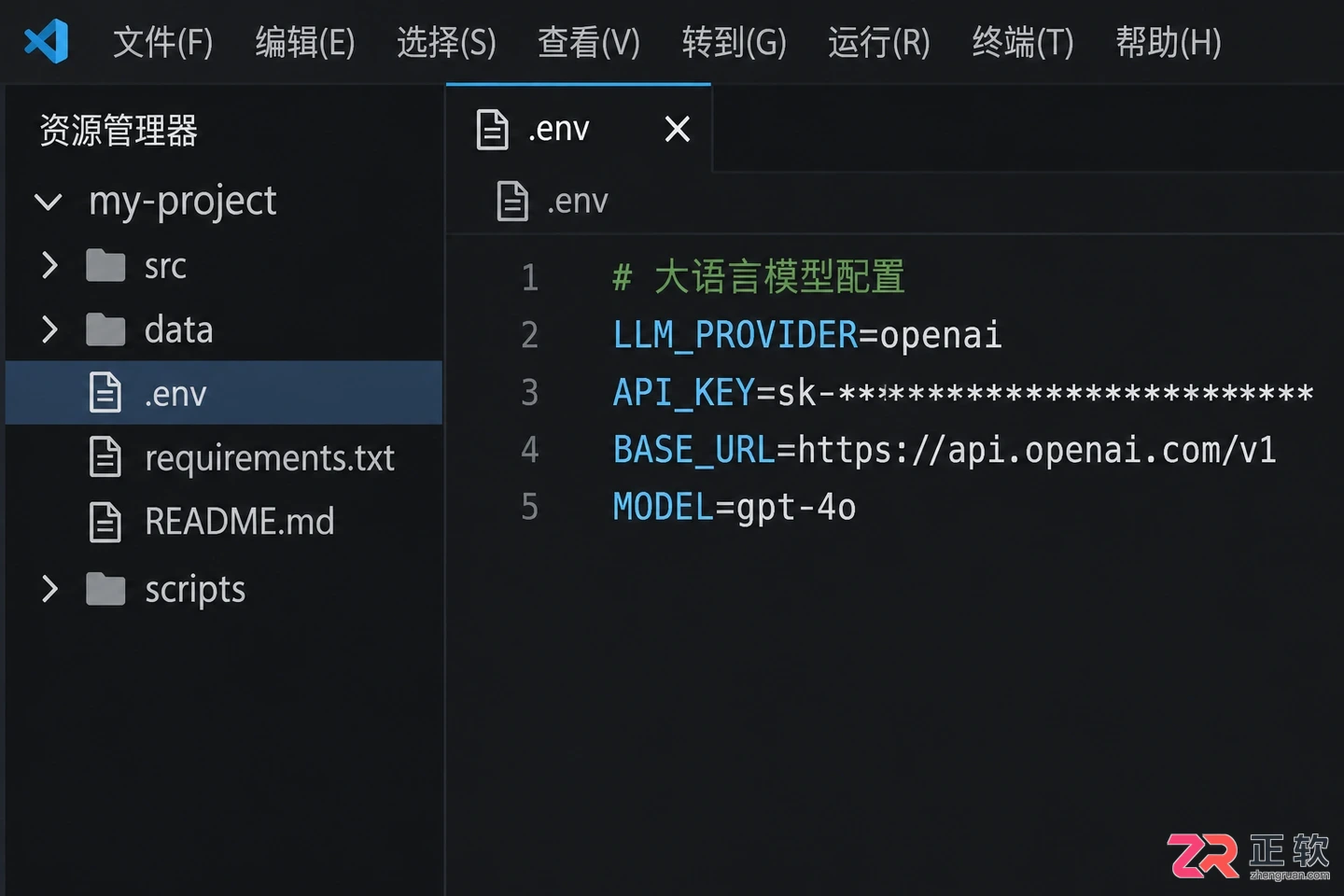Click the requirements.txt file icon
This screenshot has width=1344, height=896.
click(x=105, y=457)
